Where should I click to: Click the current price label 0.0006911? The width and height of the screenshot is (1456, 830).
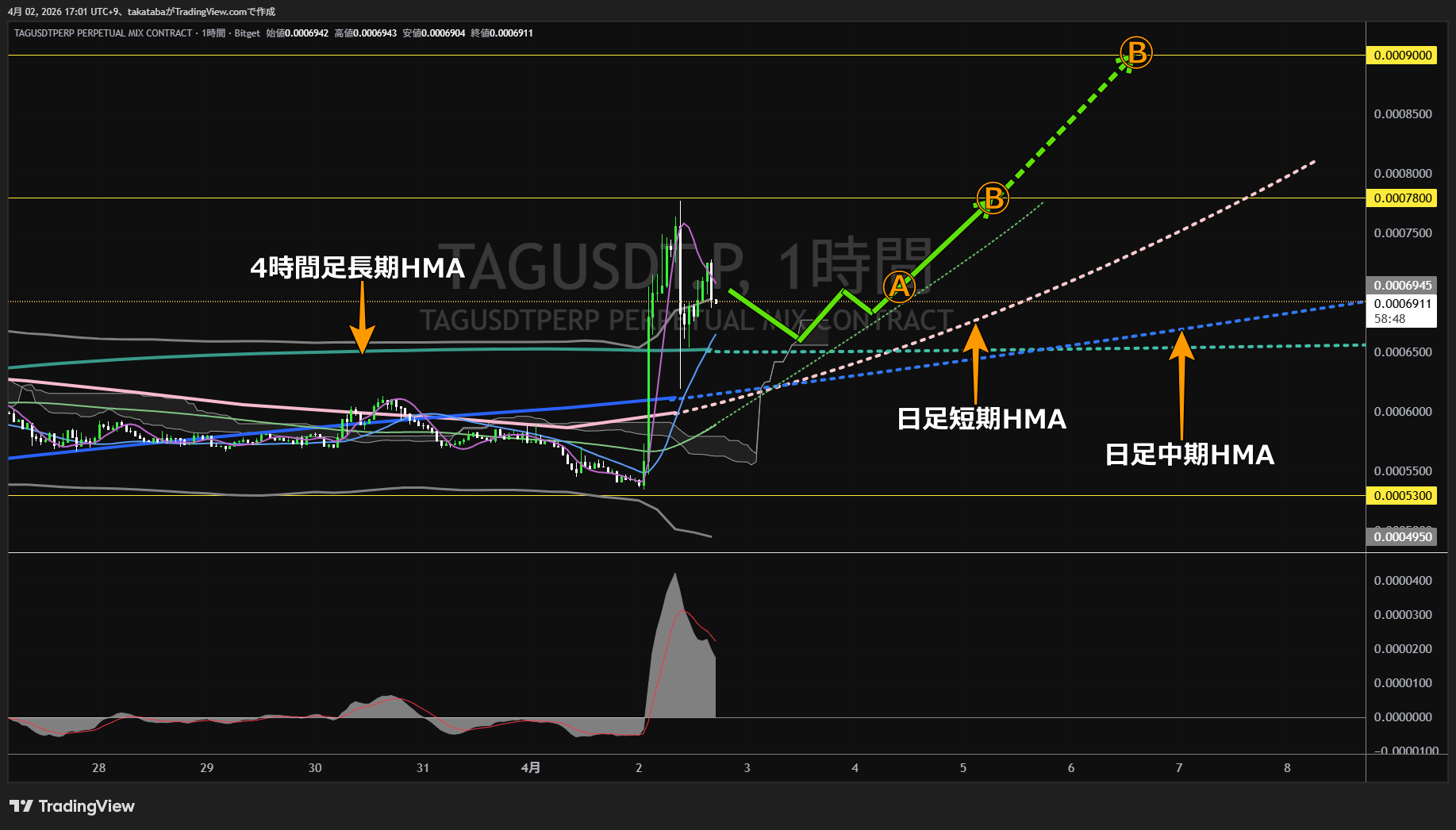click(1402, 304)
